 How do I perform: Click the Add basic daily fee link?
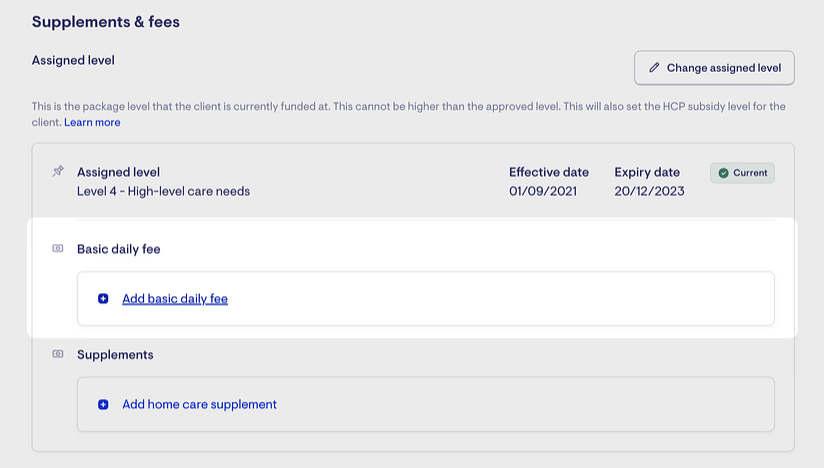click(x=175, y=299)
